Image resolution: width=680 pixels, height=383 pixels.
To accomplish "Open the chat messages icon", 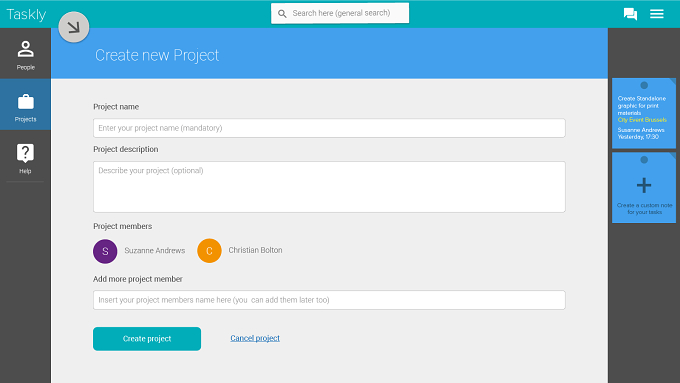I will (x=630, y=14).
